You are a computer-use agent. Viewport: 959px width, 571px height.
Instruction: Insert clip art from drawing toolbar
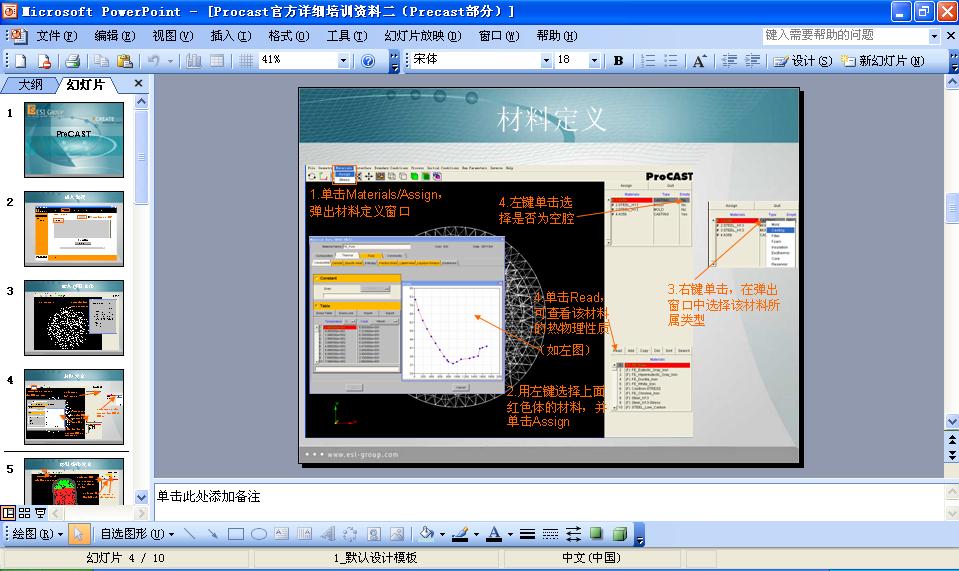coord(374,534)
